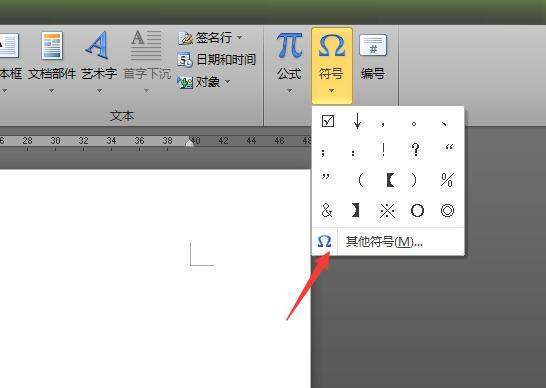Open the 公式 dropdown arrow

coord(289,91)
